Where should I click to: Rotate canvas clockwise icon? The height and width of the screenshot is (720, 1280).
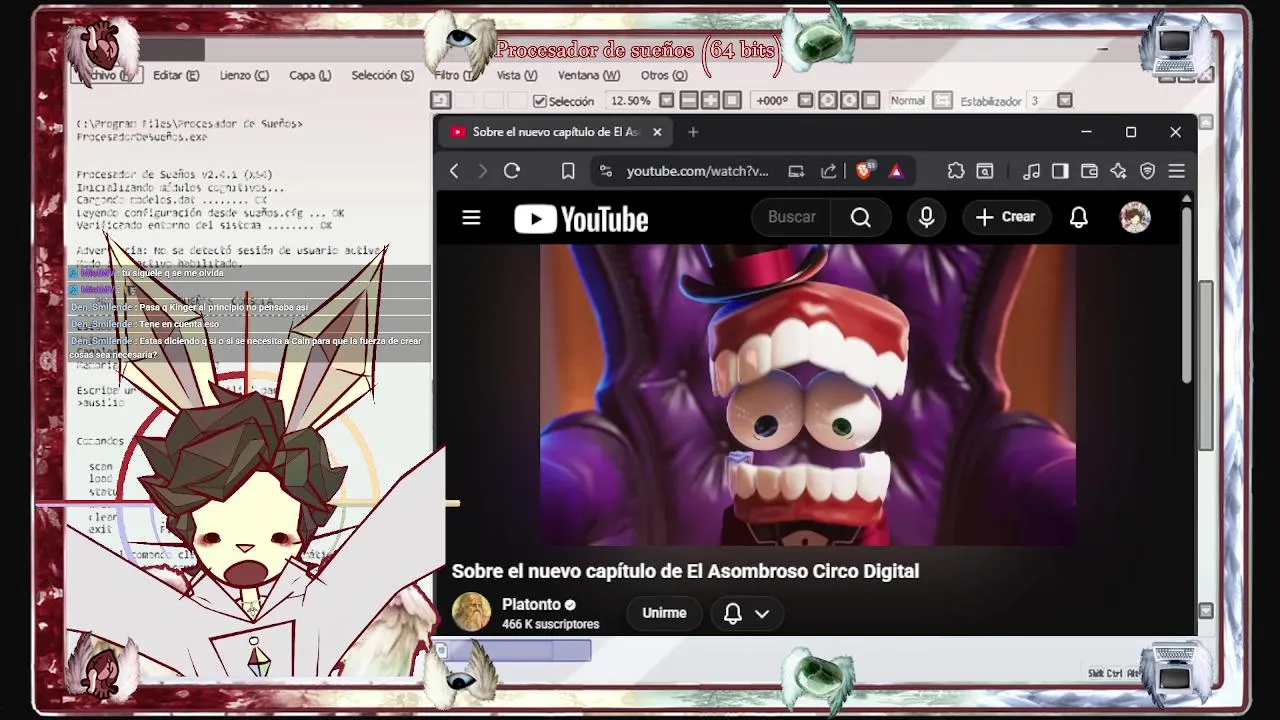850,101
